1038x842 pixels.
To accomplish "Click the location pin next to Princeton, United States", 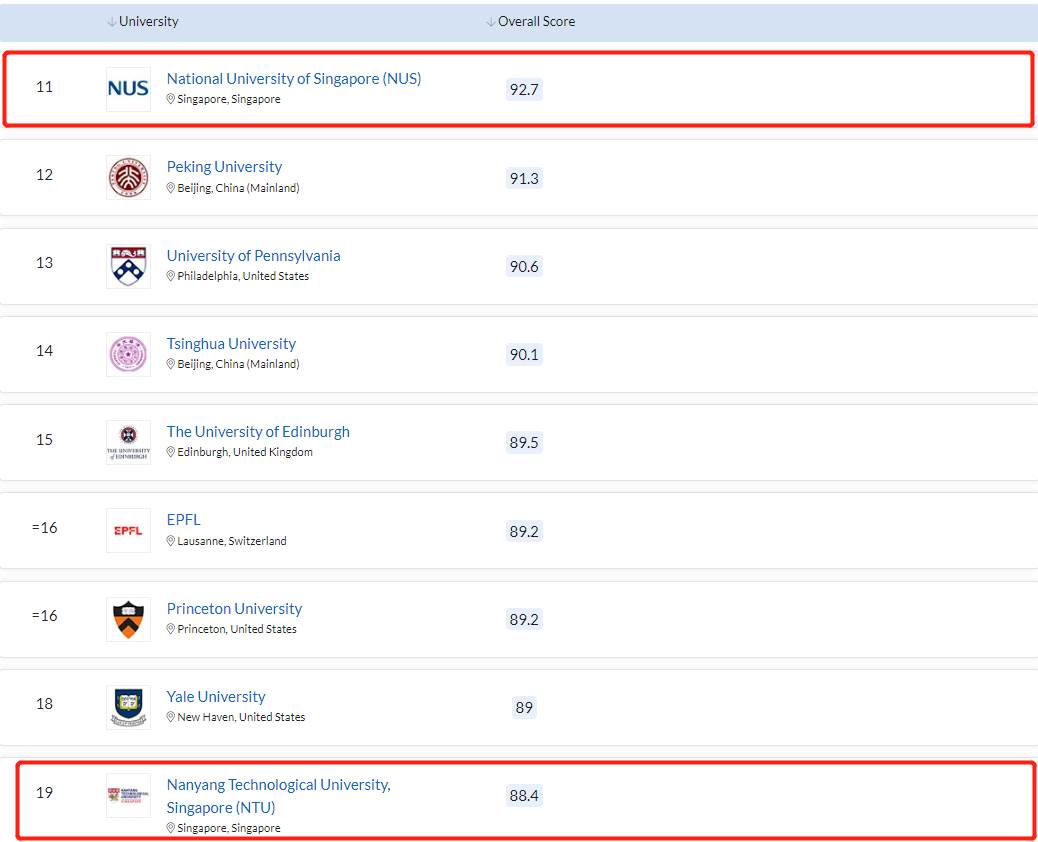I will (170, 628).
